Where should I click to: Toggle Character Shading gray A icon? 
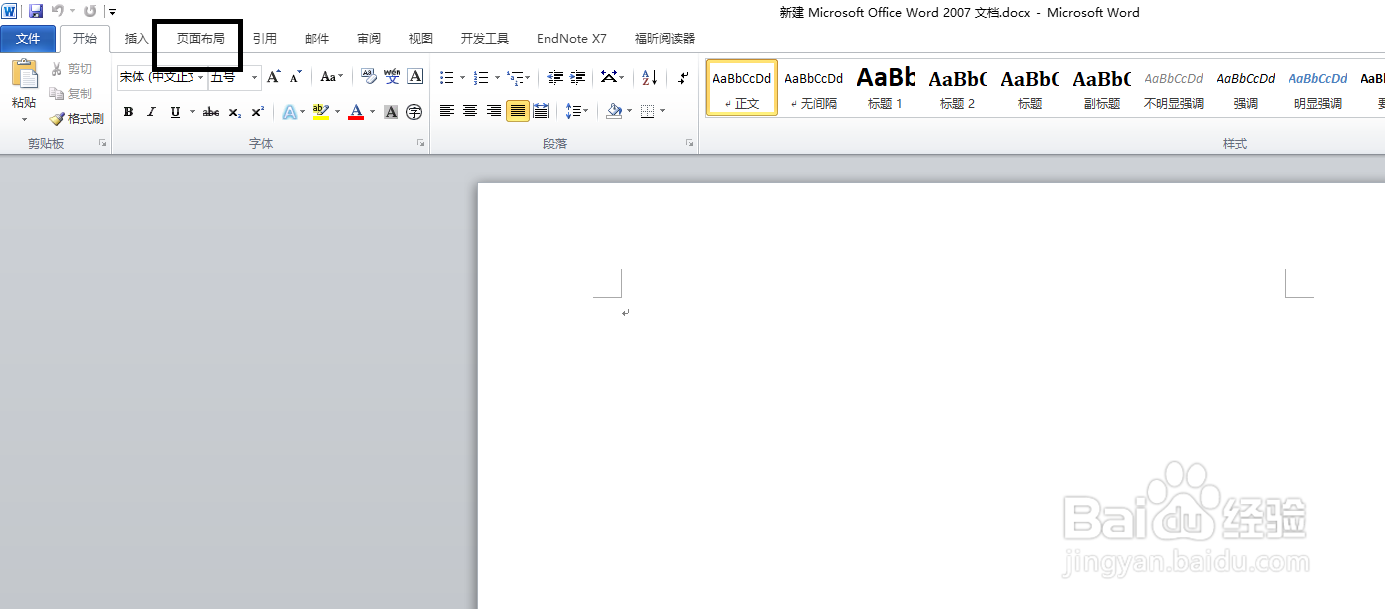[x=391, y=112]
